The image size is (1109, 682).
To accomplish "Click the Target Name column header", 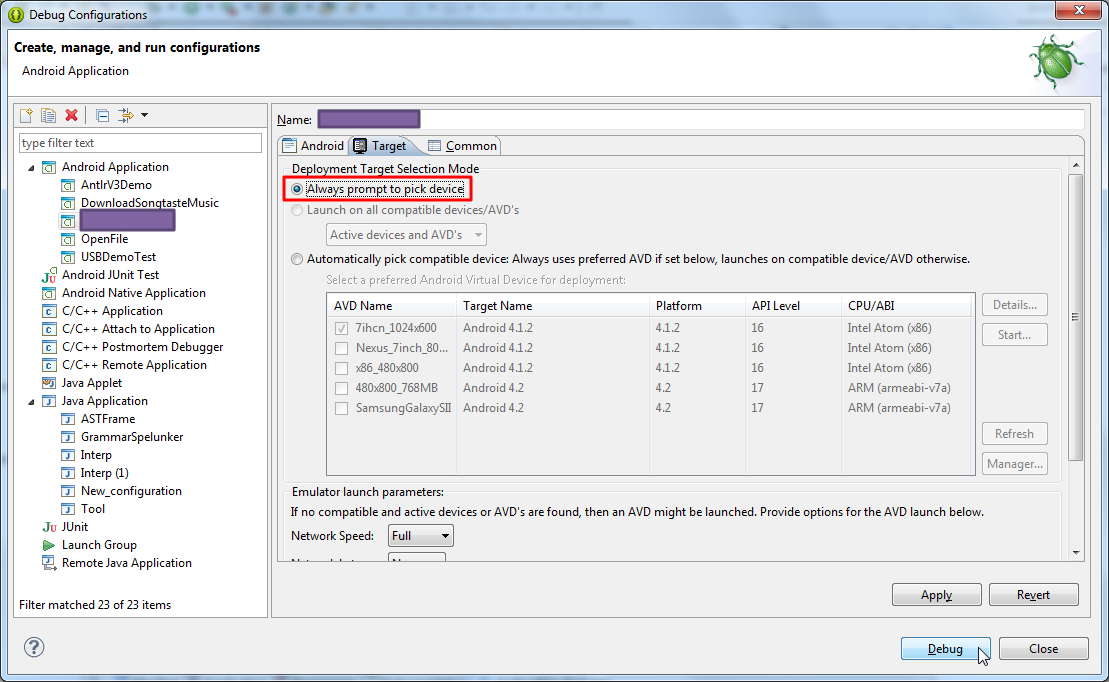I will 553,306.
